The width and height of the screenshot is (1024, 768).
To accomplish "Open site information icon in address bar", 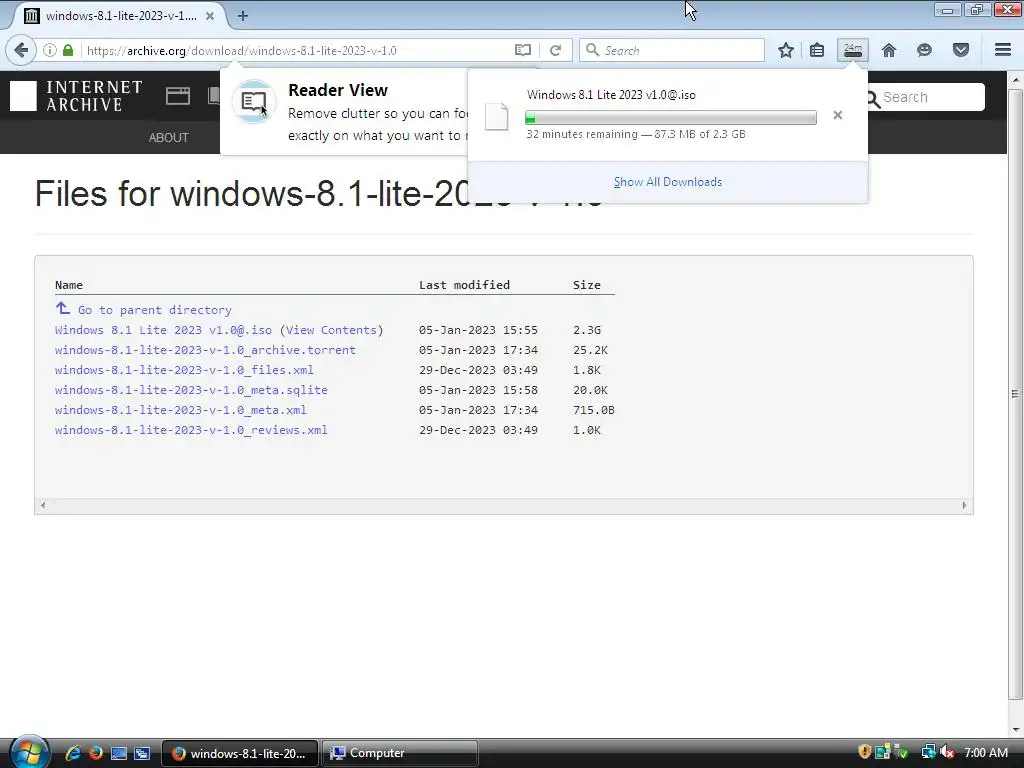I will point(50,50).
